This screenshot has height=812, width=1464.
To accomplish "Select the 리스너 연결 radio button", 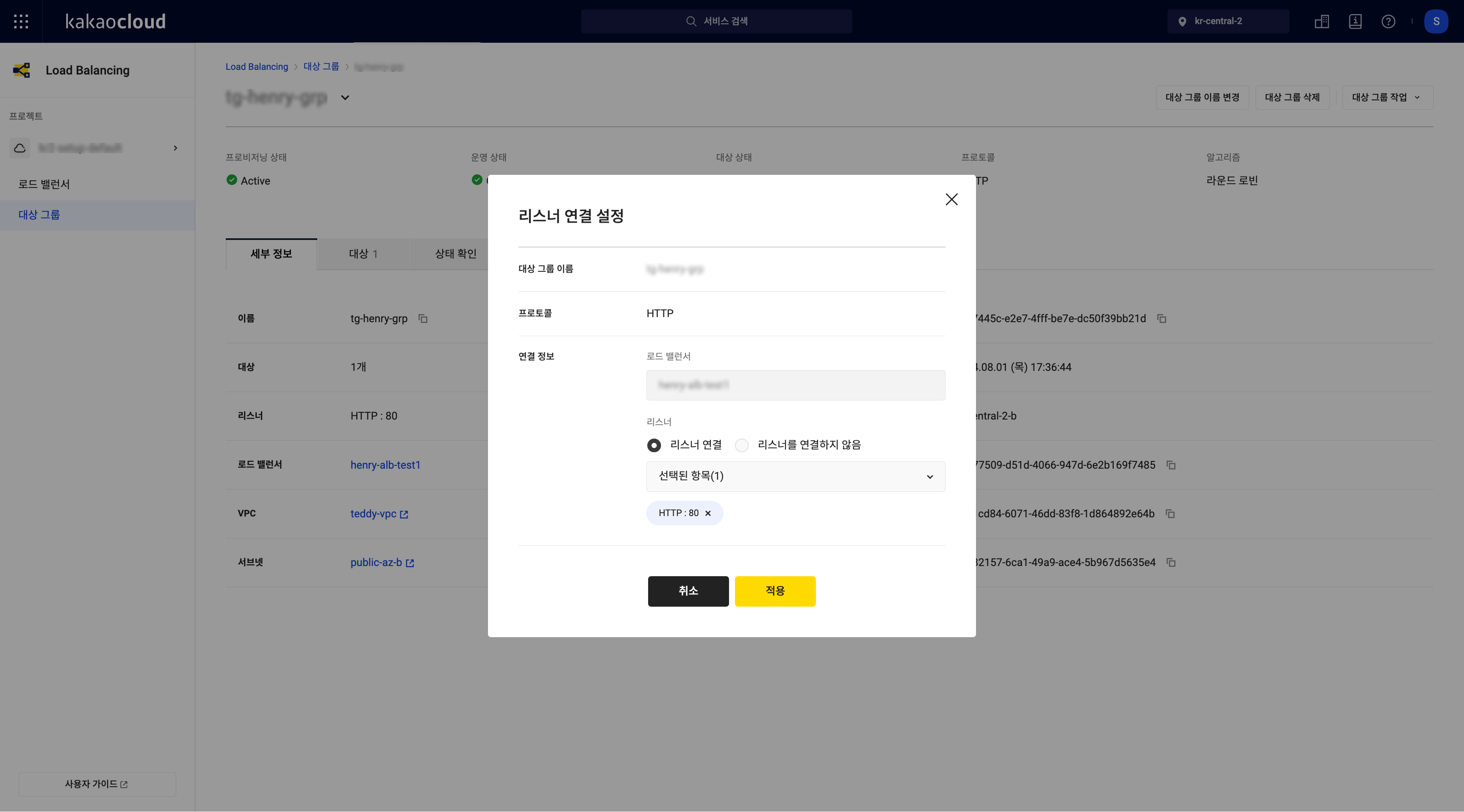I will 654,445.
